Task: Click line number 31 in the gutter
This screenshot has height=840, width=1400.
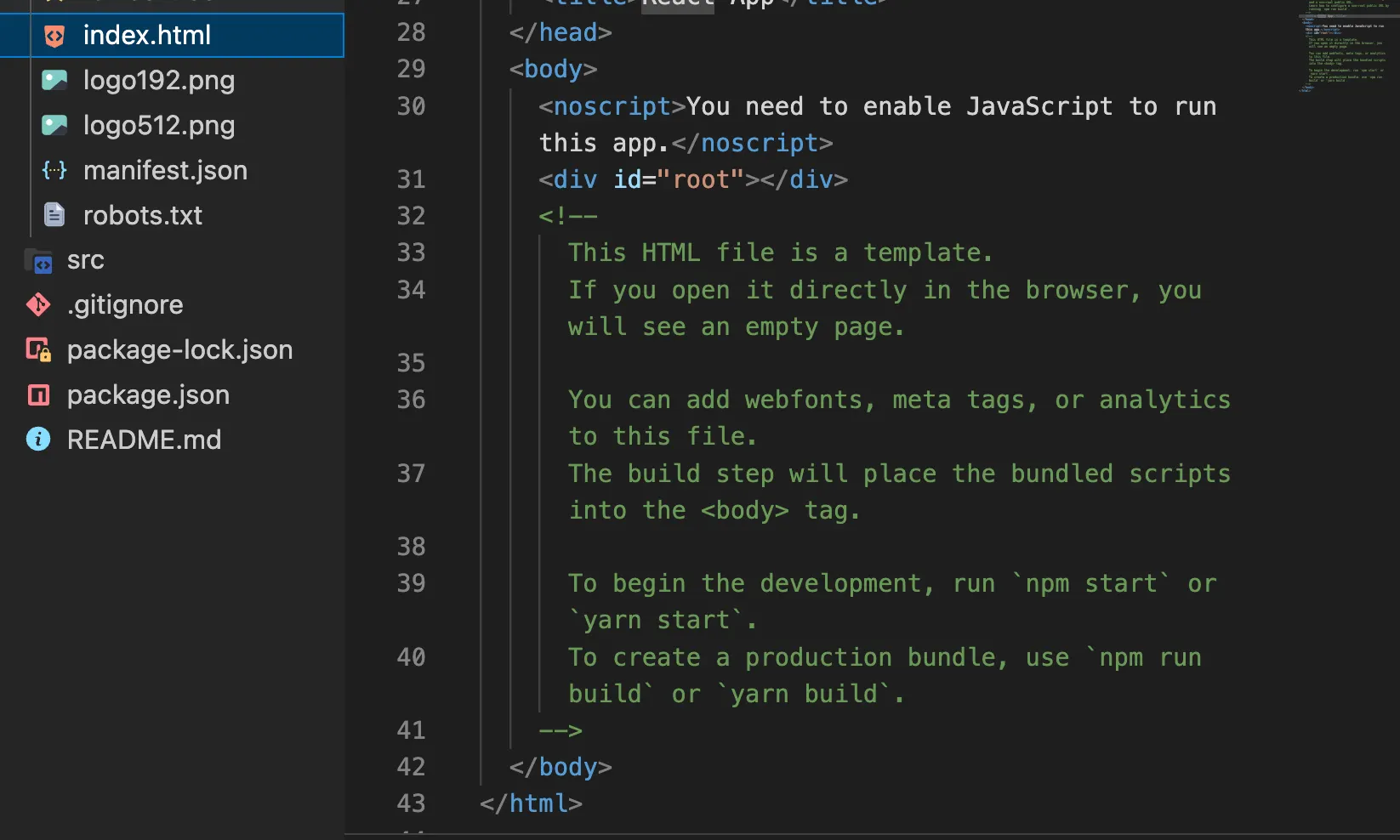Action: pyautogui.click(x=411, y=179)
